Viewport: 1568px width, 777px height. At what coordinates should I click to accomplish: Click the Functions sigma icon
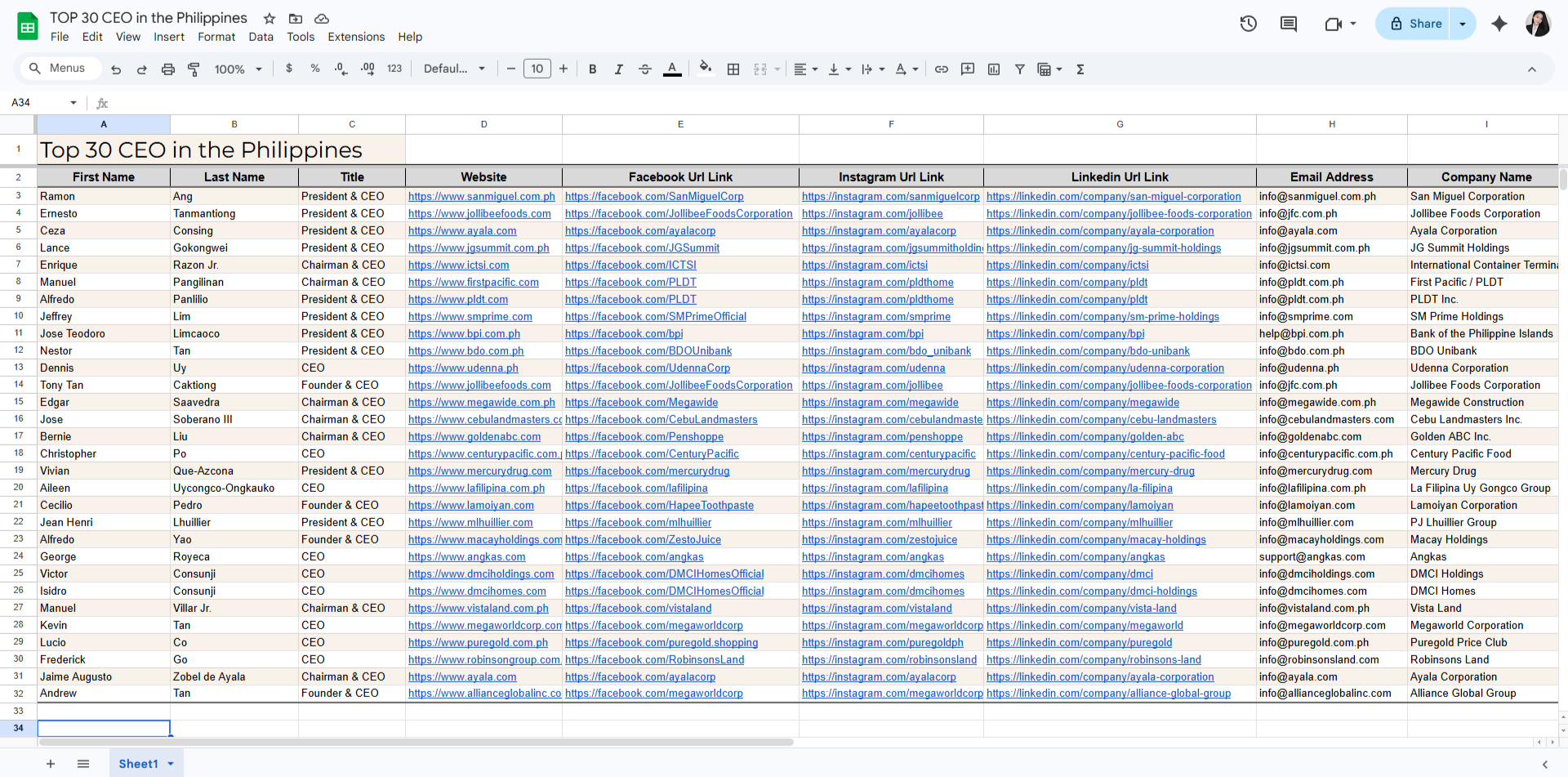point(1080,69)
